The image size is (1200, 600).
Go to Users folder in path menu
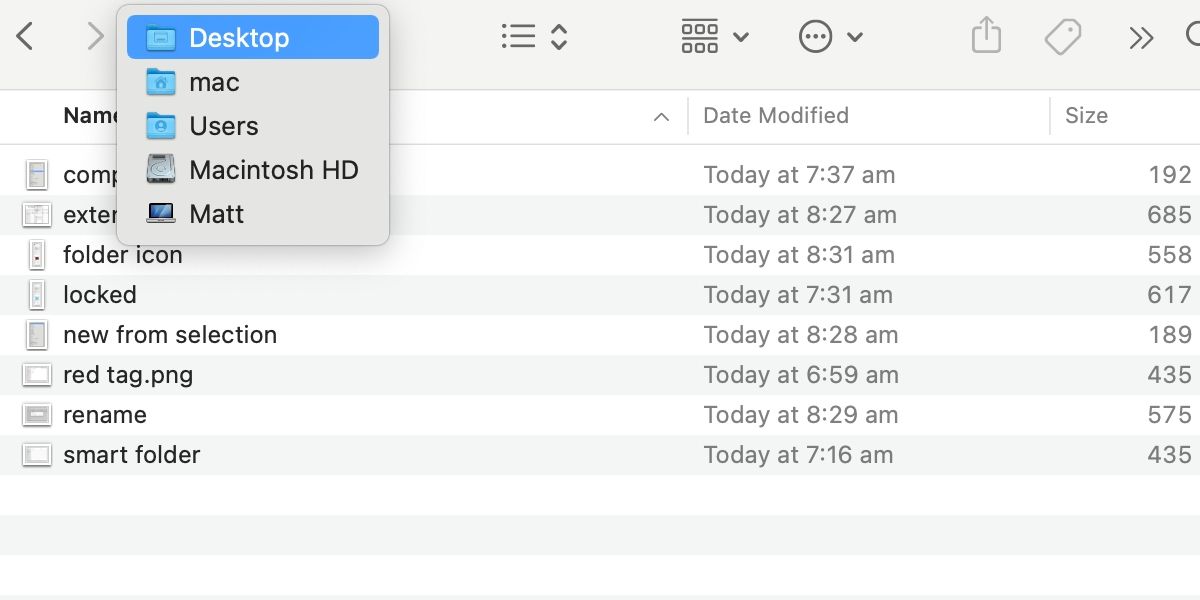click(223, 126)
